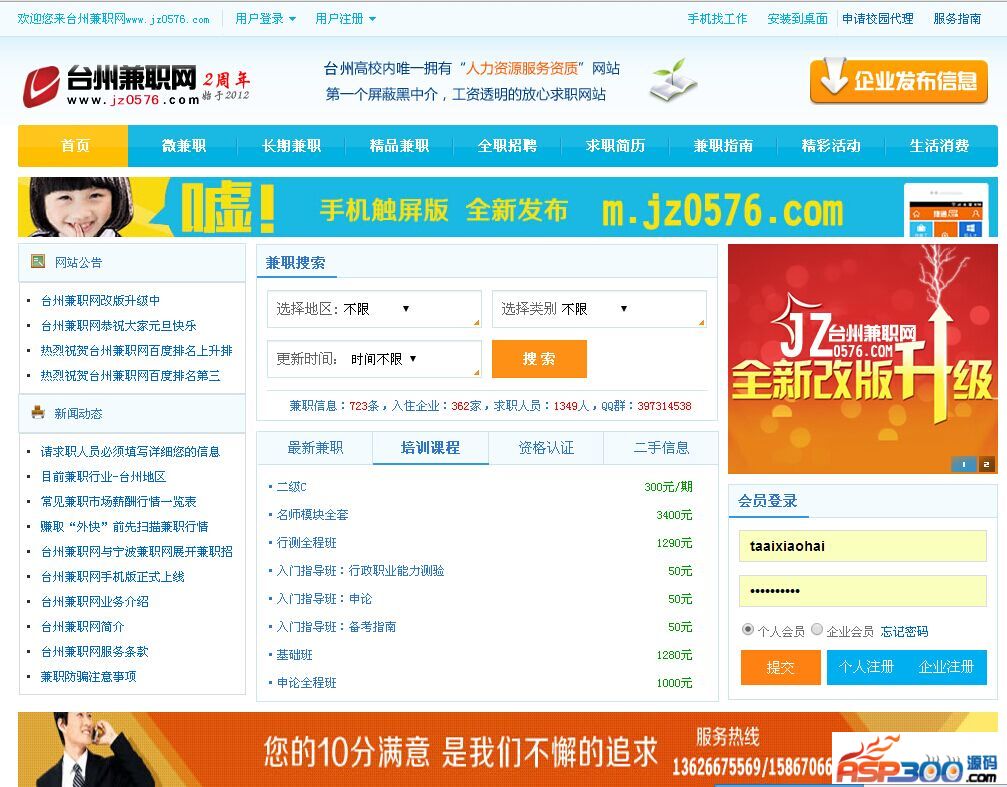1007x787 pixels.
Task: Open 目前兼职行业-台州地区 news
Action: [103, 477]
